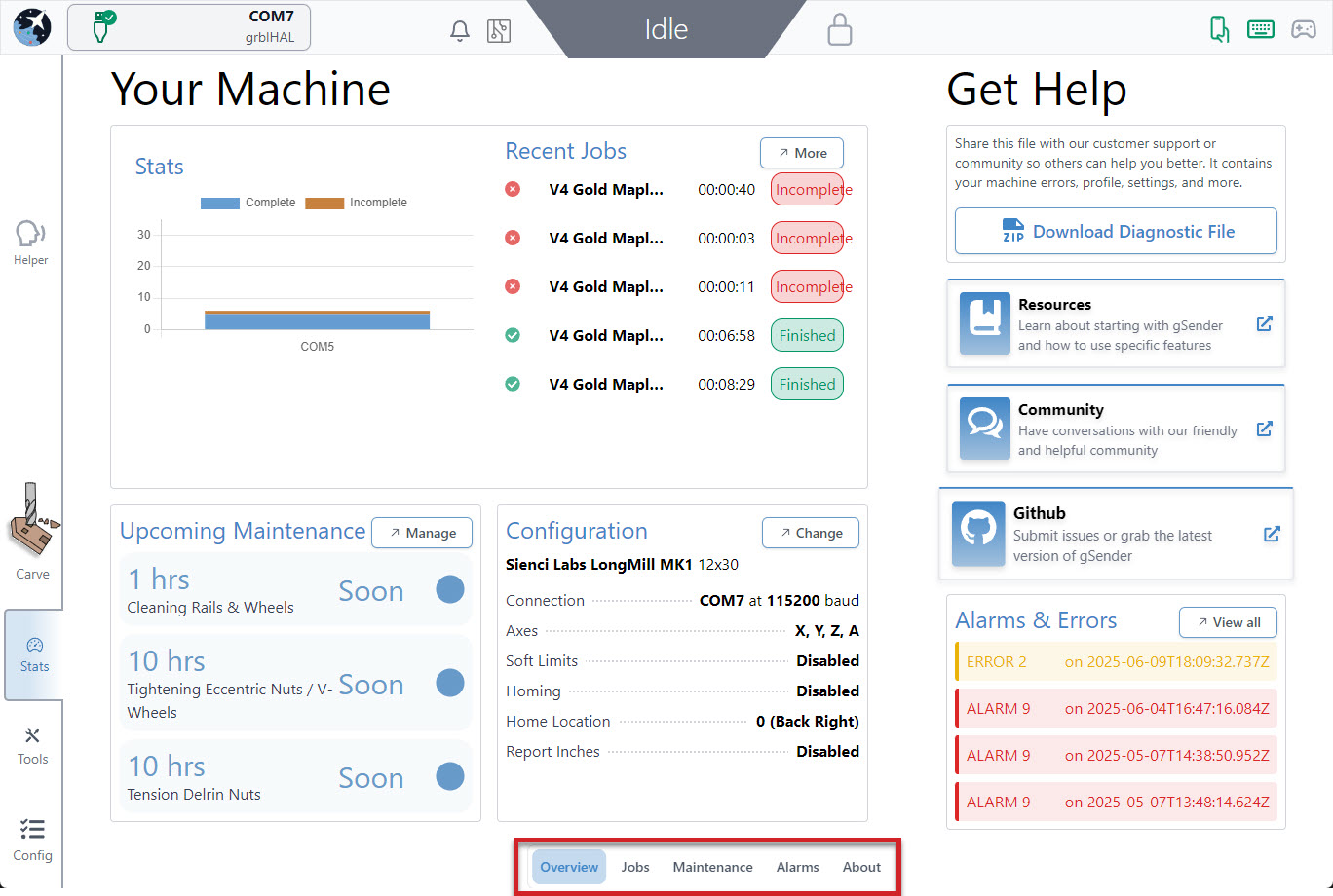
Task: Select the Stats sidebar section
Action: pyautogui.click(x=34, y=654)
